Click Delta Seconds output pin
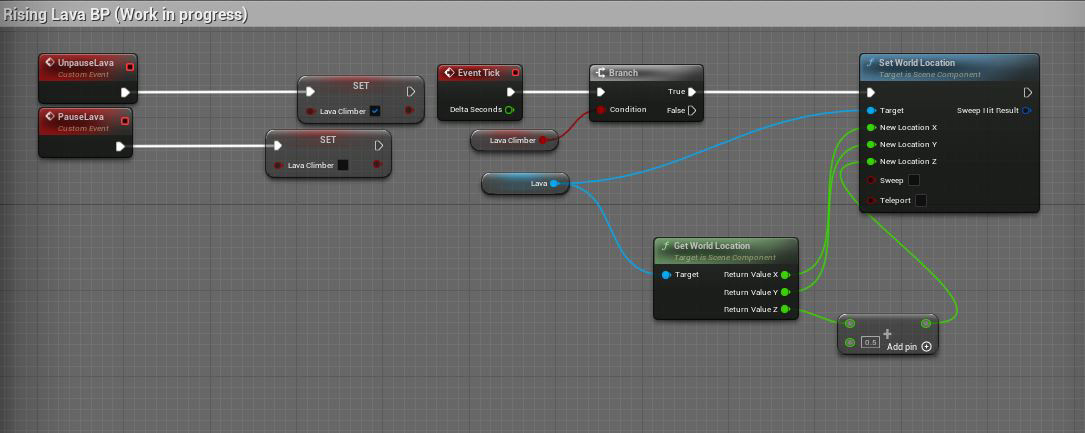Screen dimensions: 1085x433 pyautogui.click(x=509, y=109)
